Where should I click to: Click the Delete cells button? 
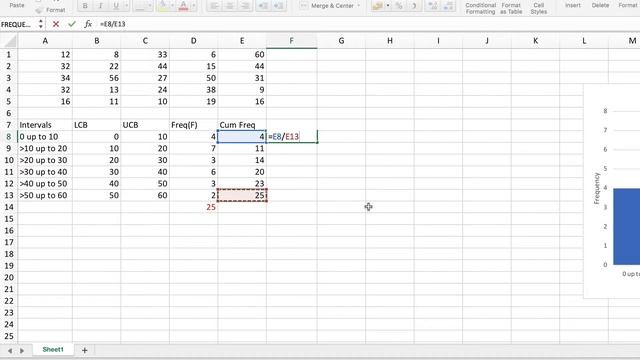click(x=600, y=5)
